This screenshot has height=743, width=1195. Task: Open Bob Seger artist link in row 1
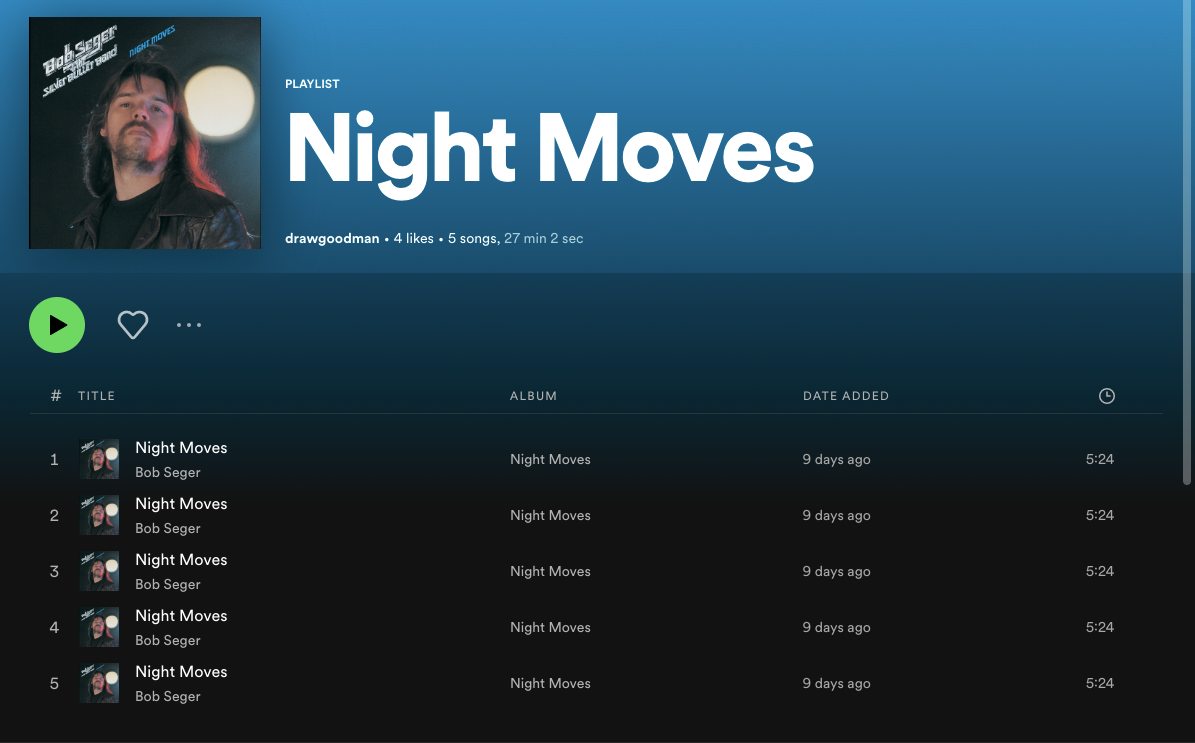(x=168, y=472)
